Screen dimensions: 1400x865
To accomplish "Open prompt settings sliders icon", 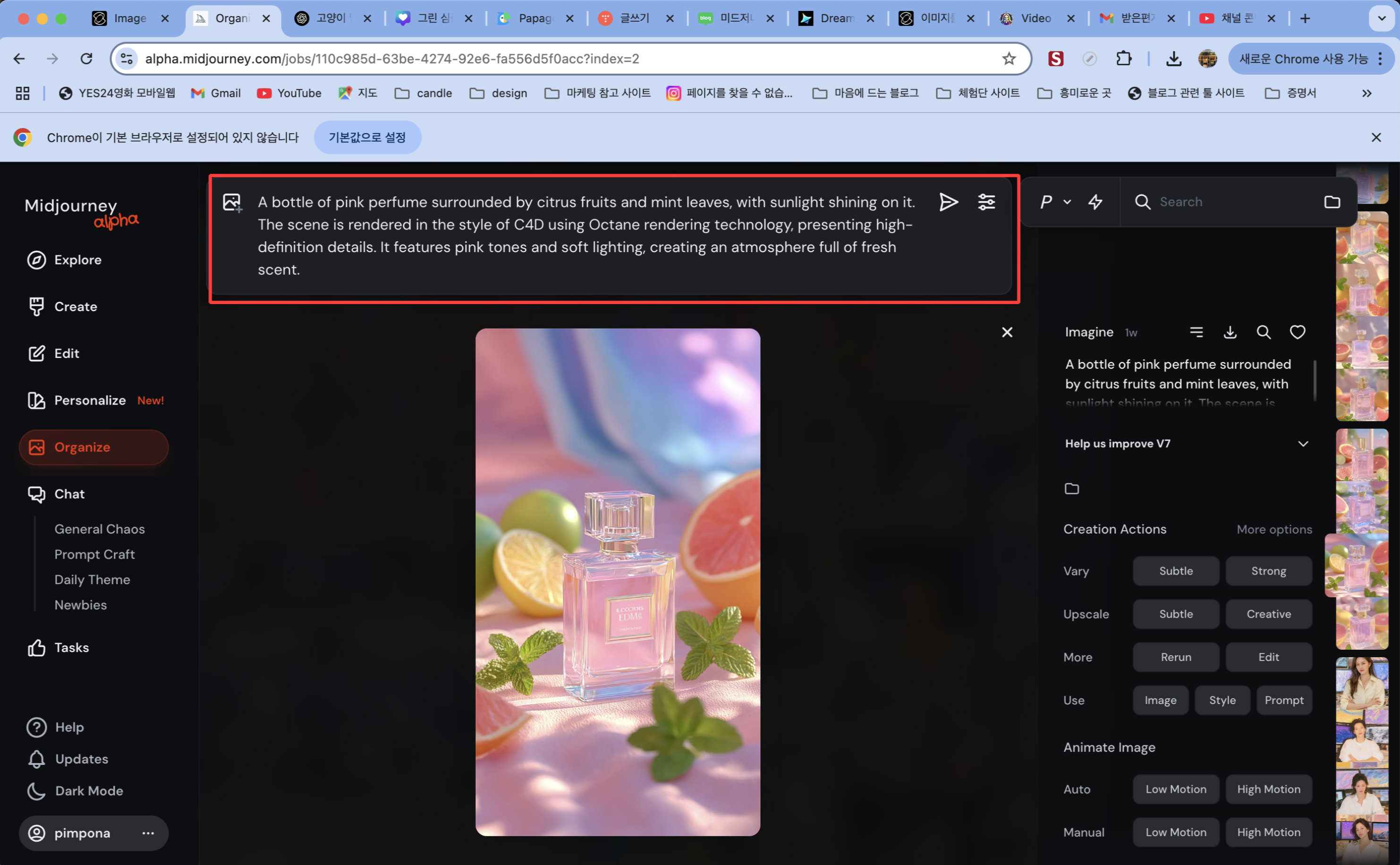I will coord(986,202).
